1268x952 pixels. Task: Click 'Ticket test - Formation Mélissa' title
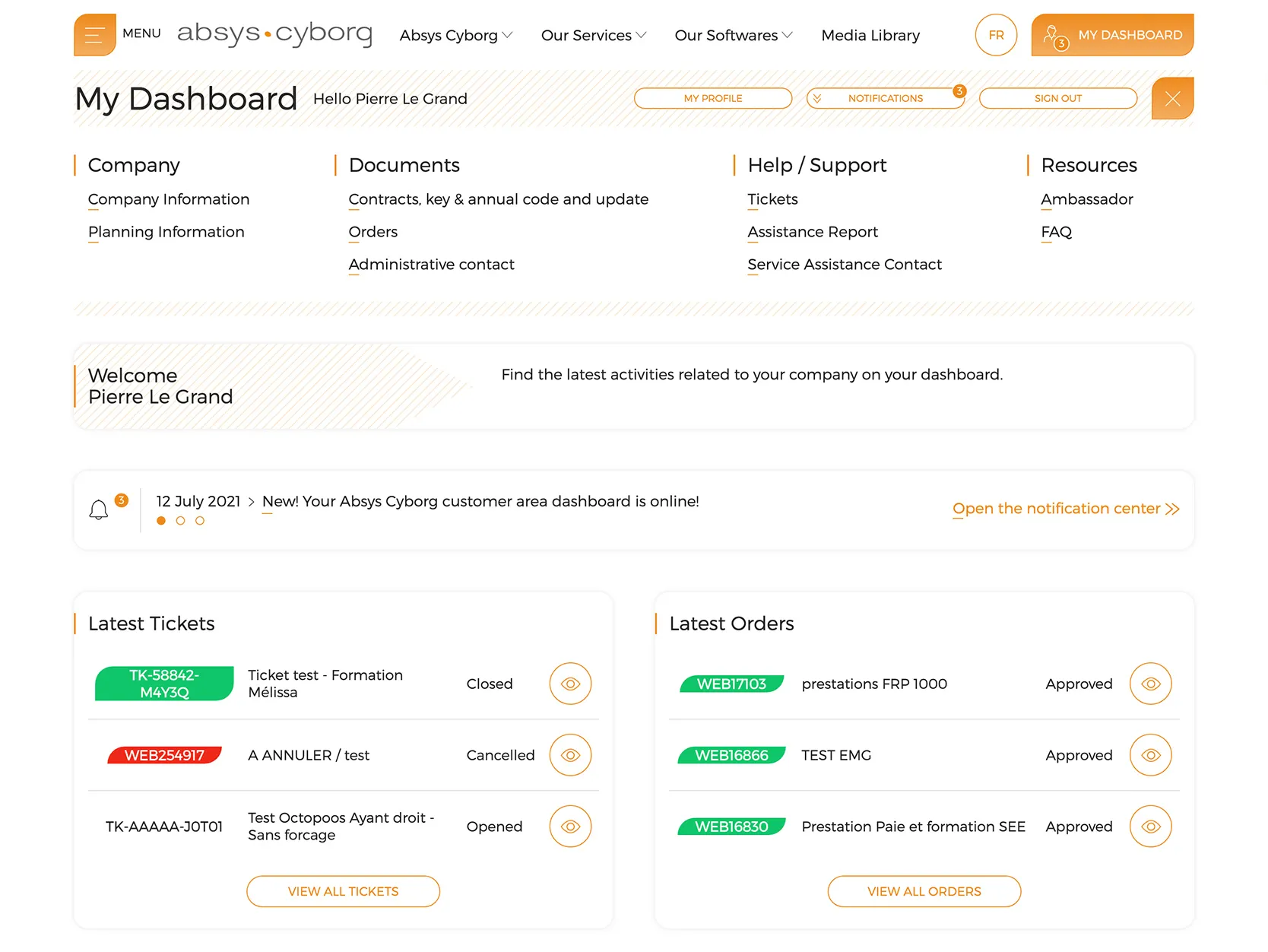(x=325, y=684)
